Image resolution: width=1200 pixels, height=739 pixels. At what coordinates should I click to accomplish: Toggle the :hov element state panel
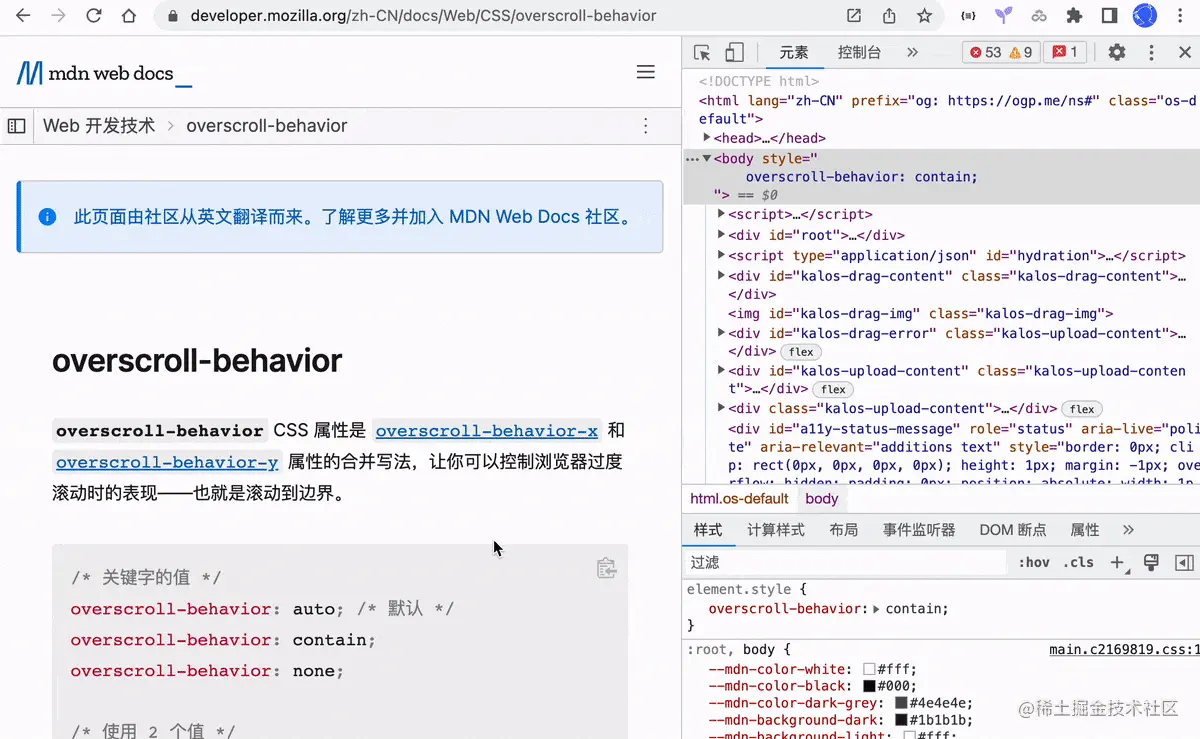(1034, 562)
